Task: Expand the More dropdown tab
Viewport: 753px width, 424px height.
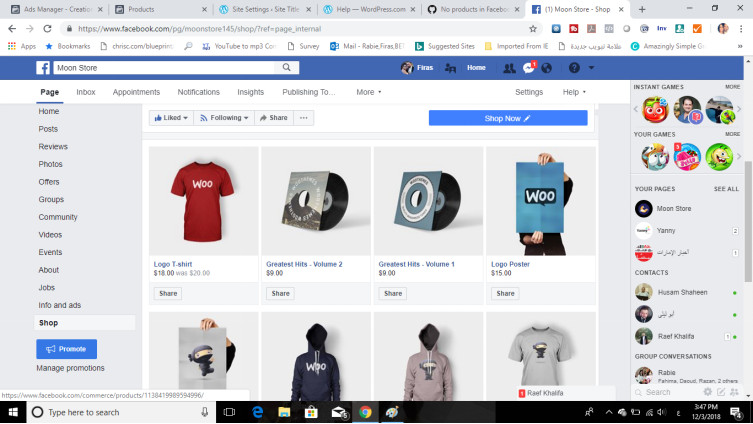Action: pos(369,92)
